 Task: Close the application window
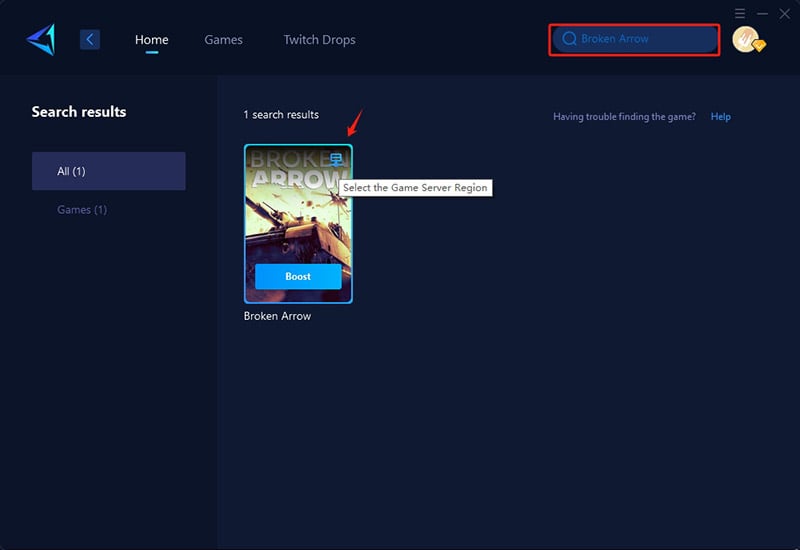[x=785, y=14]
